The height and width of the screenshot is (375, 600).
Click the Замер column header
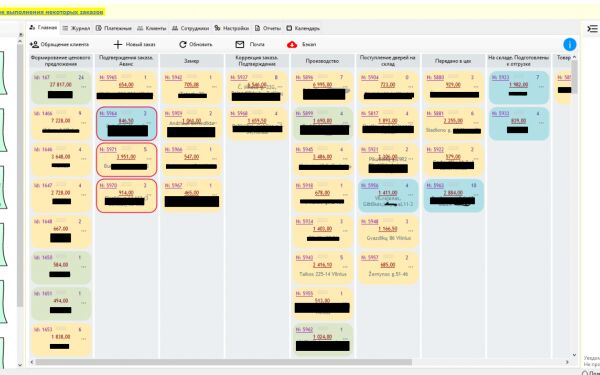[x=191, y=61]
